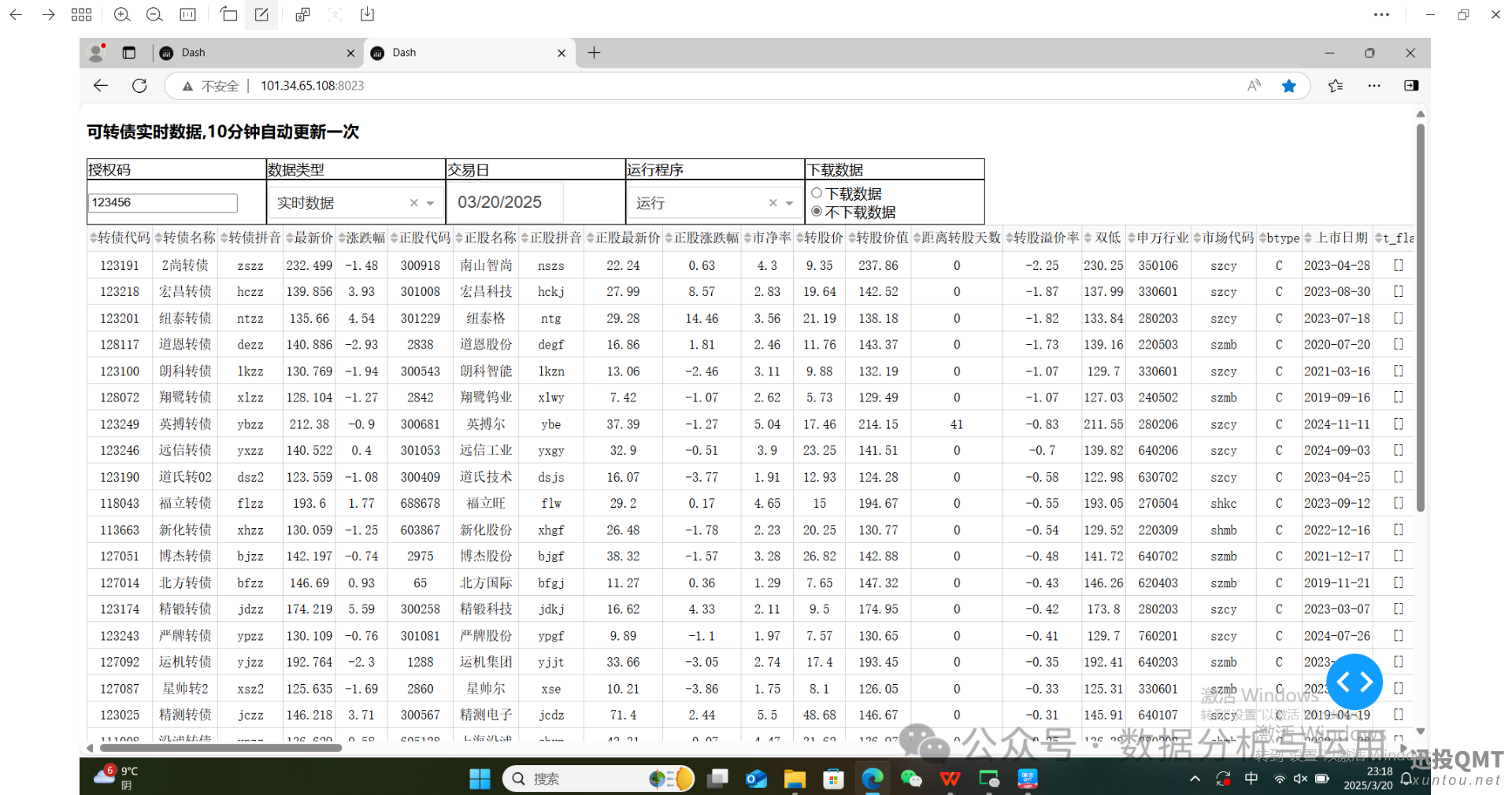This screenshot has height=795, width=1512.
Task: Open the Windows Start menu
Action: [x=480, y=778]
